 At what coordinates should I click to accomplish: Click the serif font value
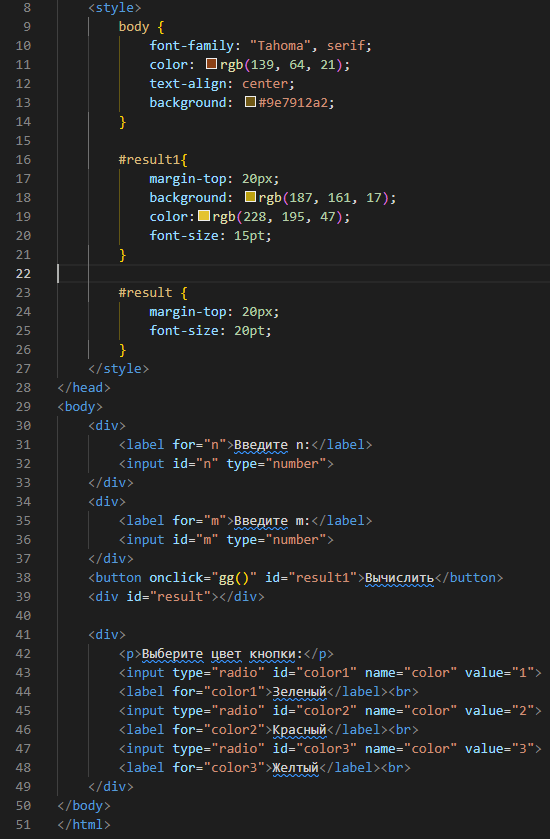coord(346,45)
